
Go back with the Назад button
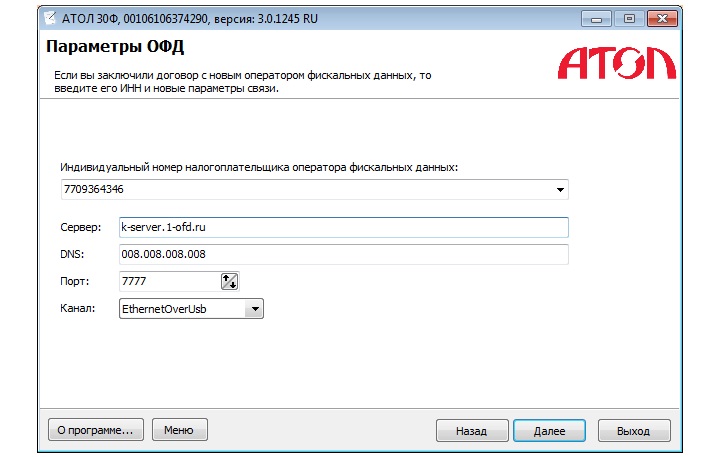click(x=472, y=431)
